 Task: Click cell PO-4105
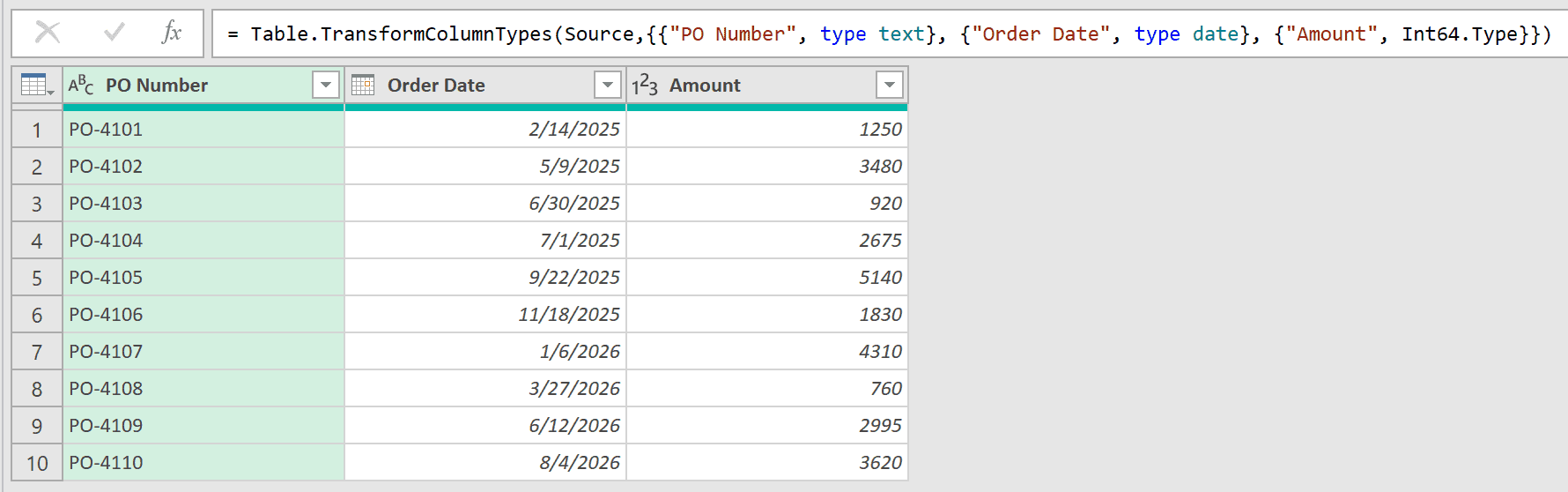pyautogui.click(x=203, y=278)
